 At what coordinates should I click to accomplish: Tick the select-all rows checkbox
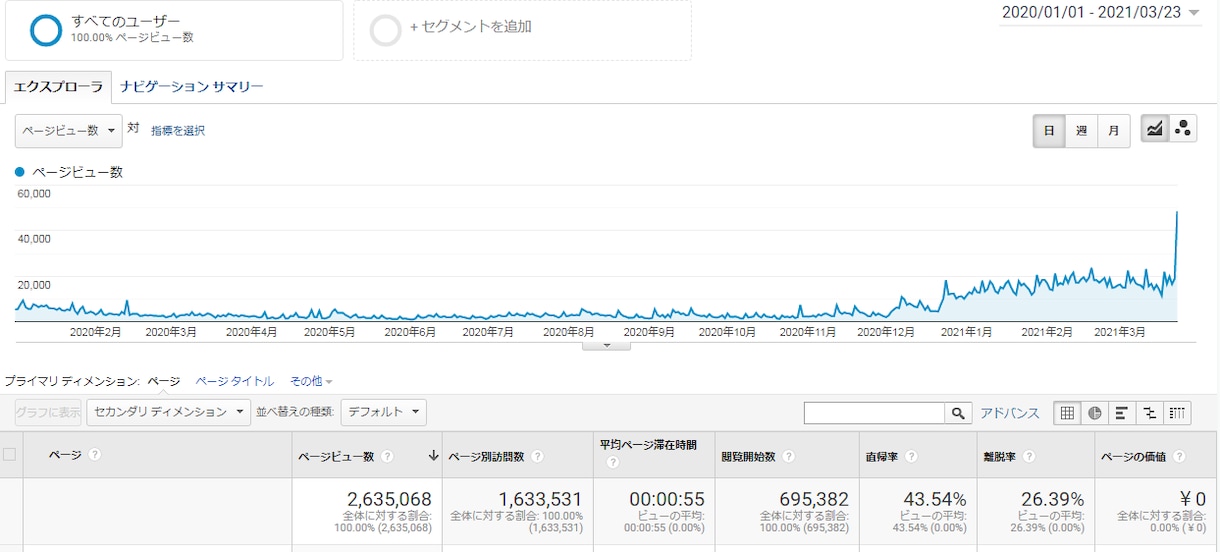point(10,455)
